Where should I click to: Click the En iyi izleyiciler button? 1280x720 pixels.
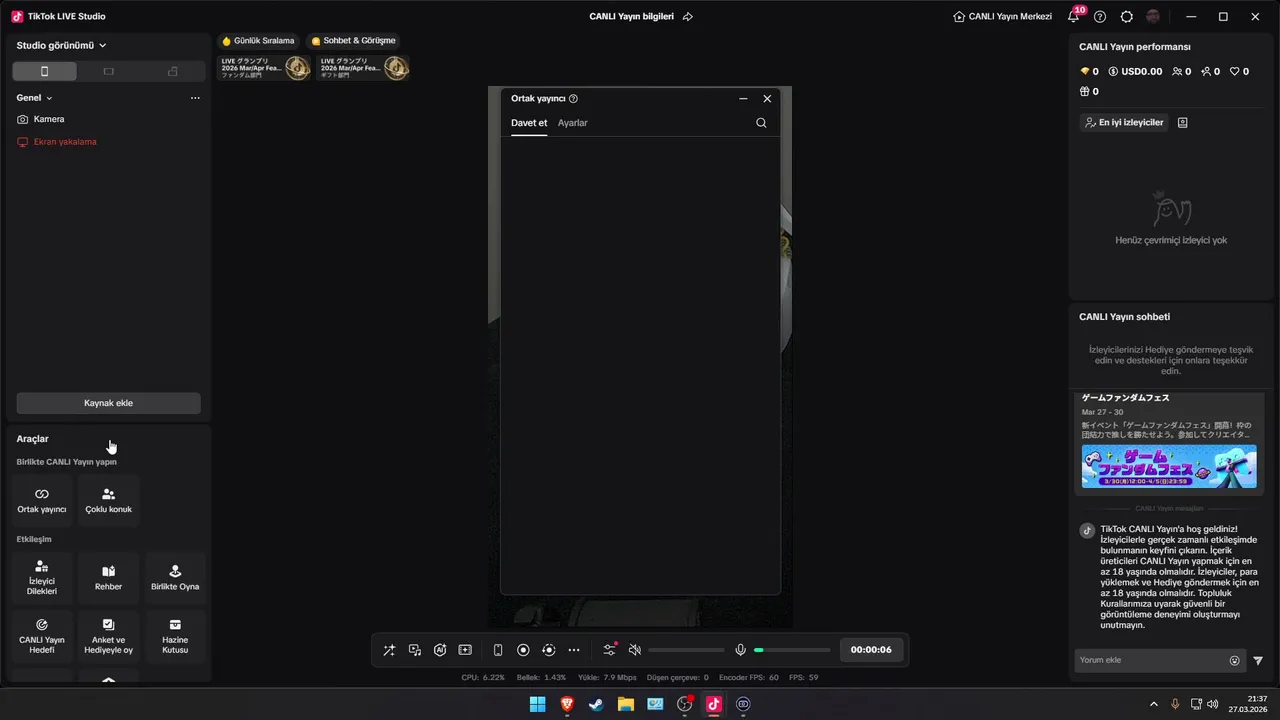click(1124, 122)
